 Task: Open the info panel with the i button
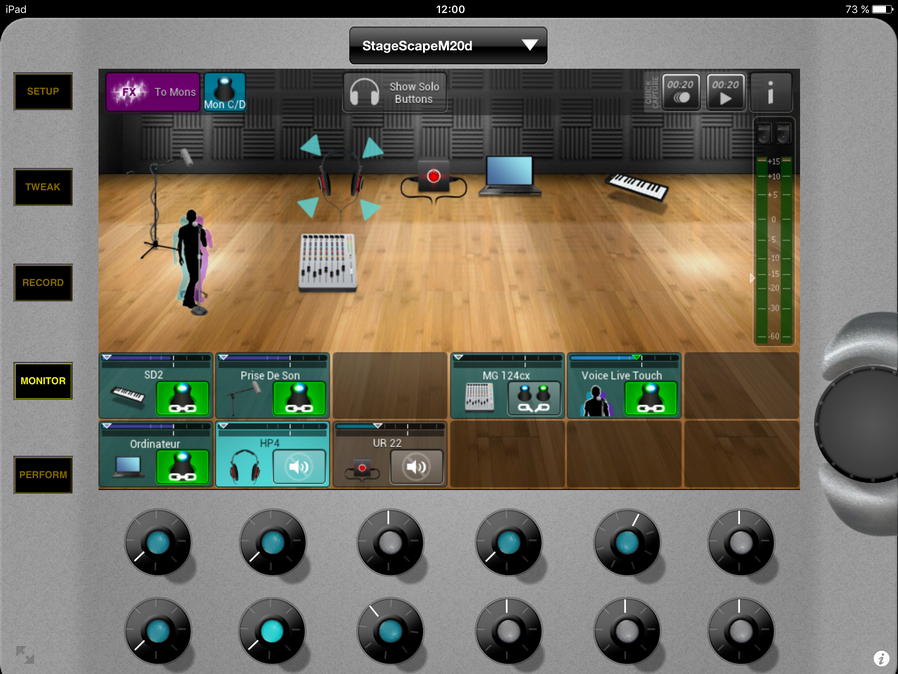(x=771, y=93)
